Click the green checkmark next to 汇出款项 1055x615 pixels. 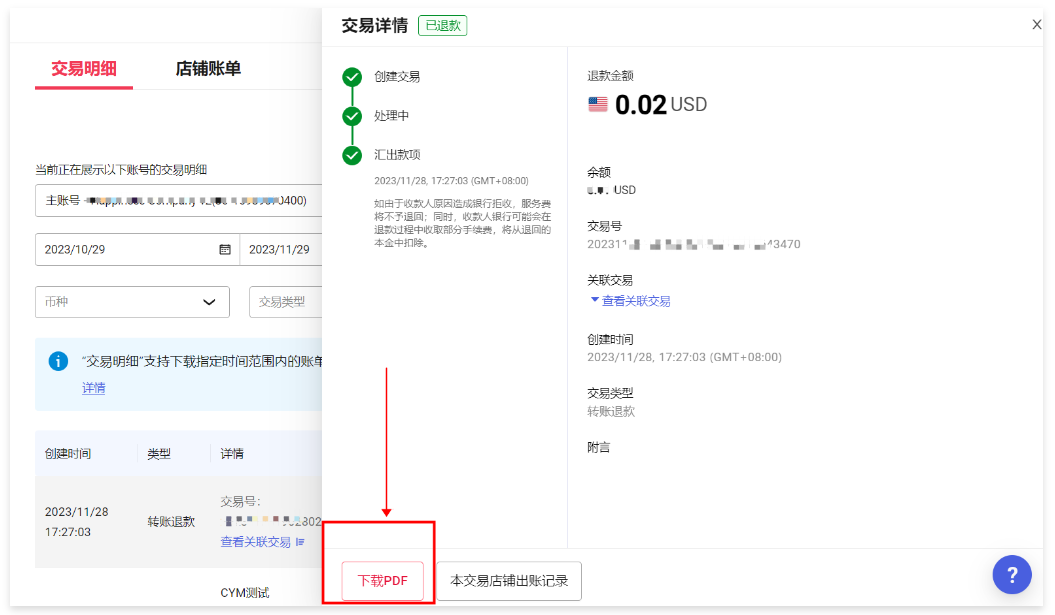click(351, 156)
